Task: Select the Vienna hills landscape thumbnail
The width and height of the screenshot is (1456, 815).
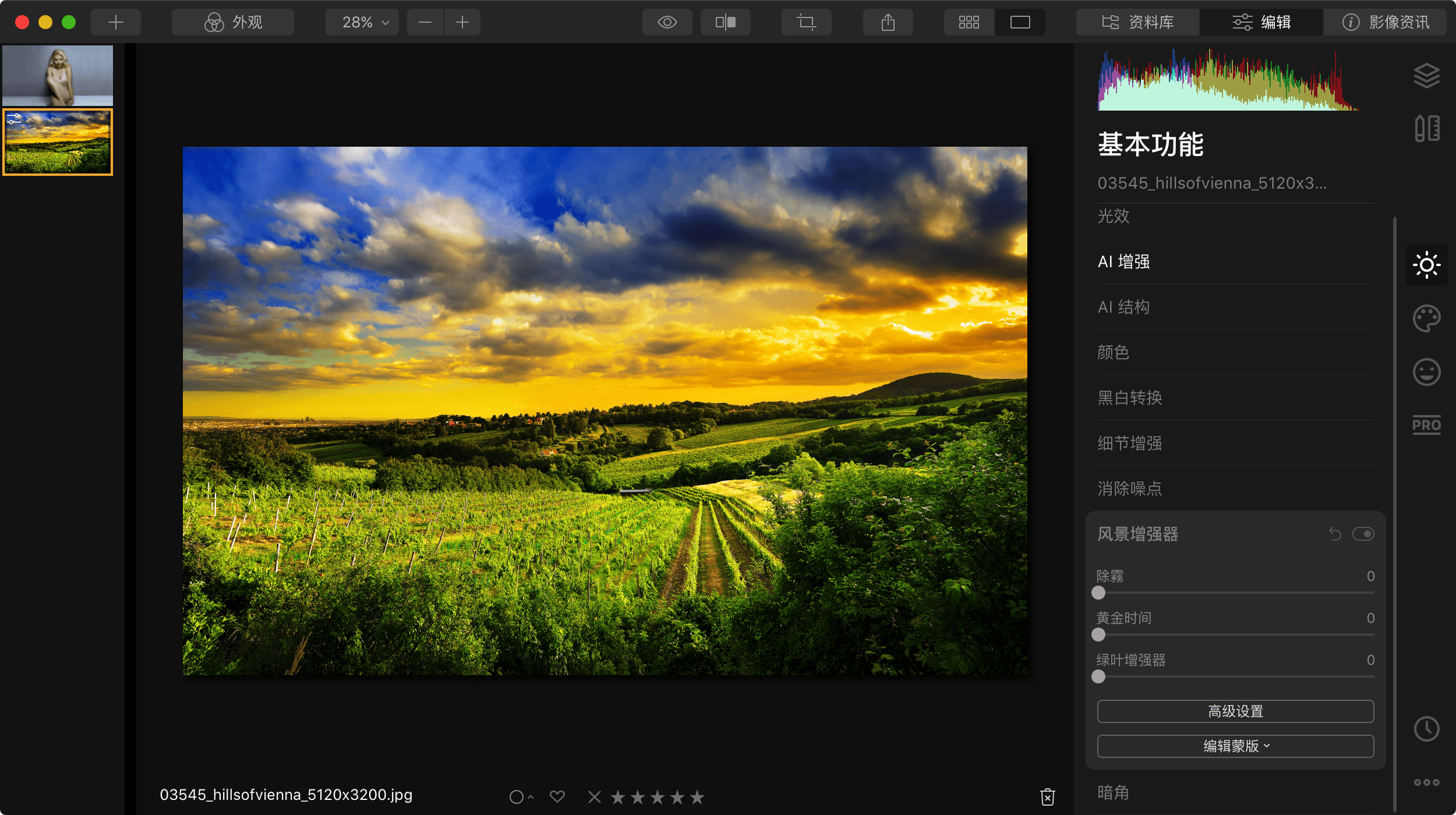Action: (x=58, y=142)
